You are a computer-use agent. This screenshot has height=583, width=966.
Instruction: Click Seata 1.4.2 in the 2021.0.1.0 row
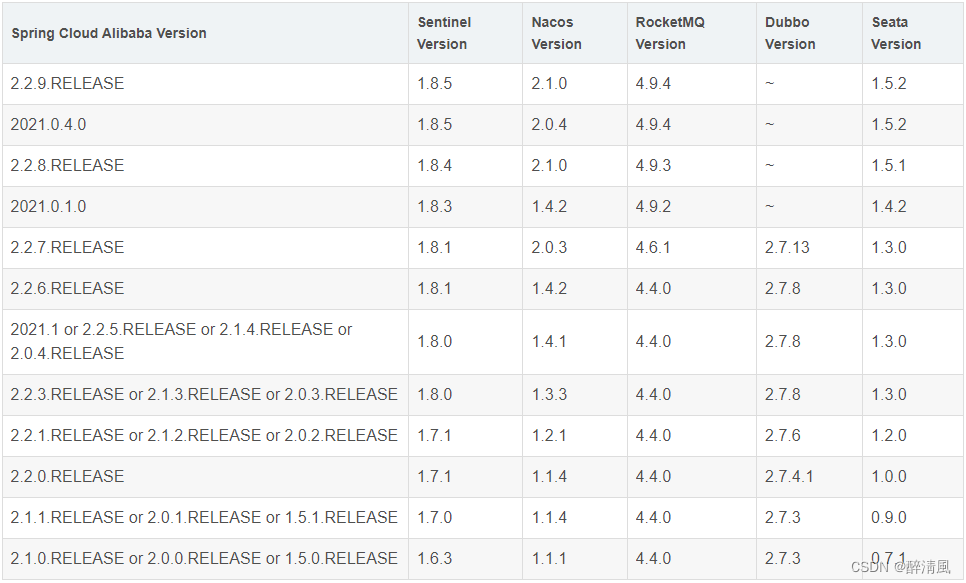pos(889,206)
